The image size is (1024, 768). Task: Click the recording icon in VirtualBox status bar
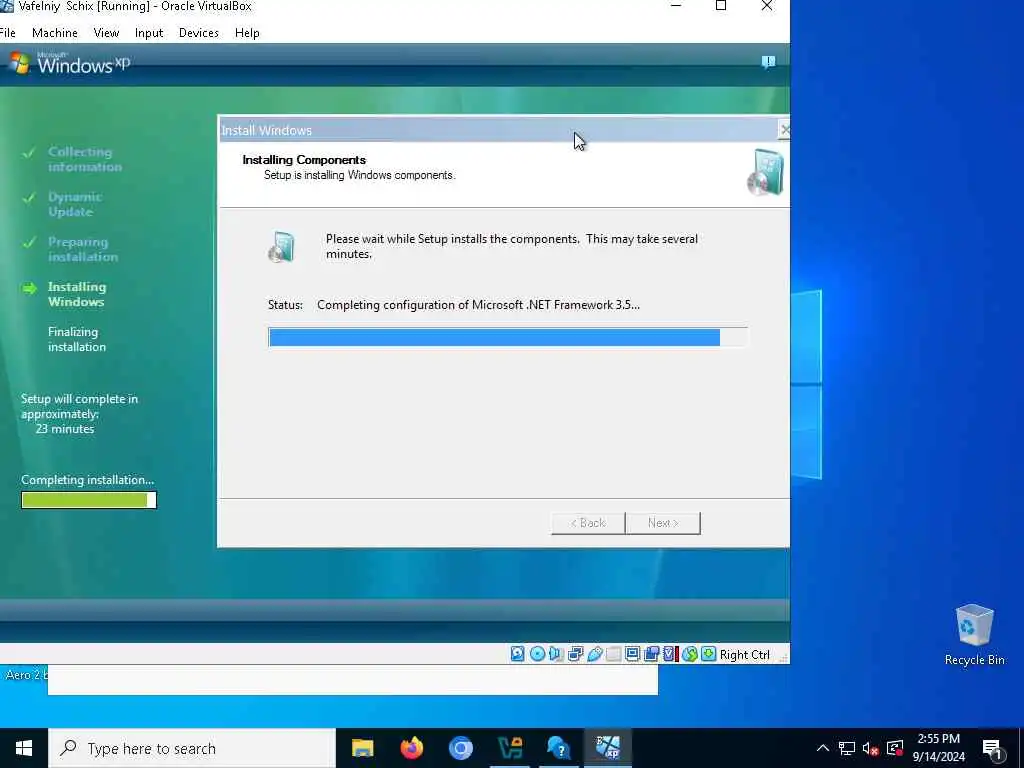(x=651, y=654)
